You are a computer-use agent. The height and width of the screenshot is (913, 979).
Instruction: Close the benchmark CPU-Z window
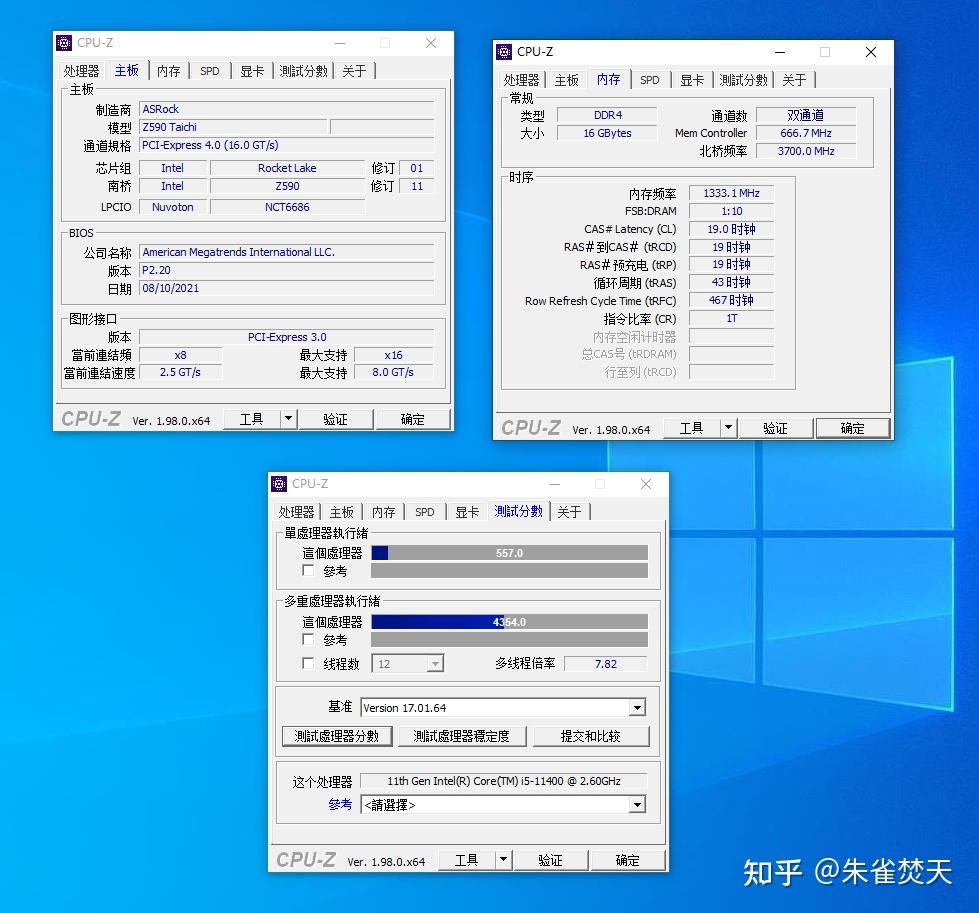pyautogui.click(x=646, y=483)
